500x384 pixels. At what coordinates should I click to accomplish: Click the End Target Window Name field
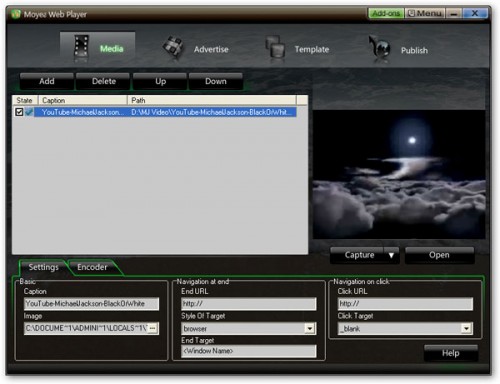click(x=249, y=351)
